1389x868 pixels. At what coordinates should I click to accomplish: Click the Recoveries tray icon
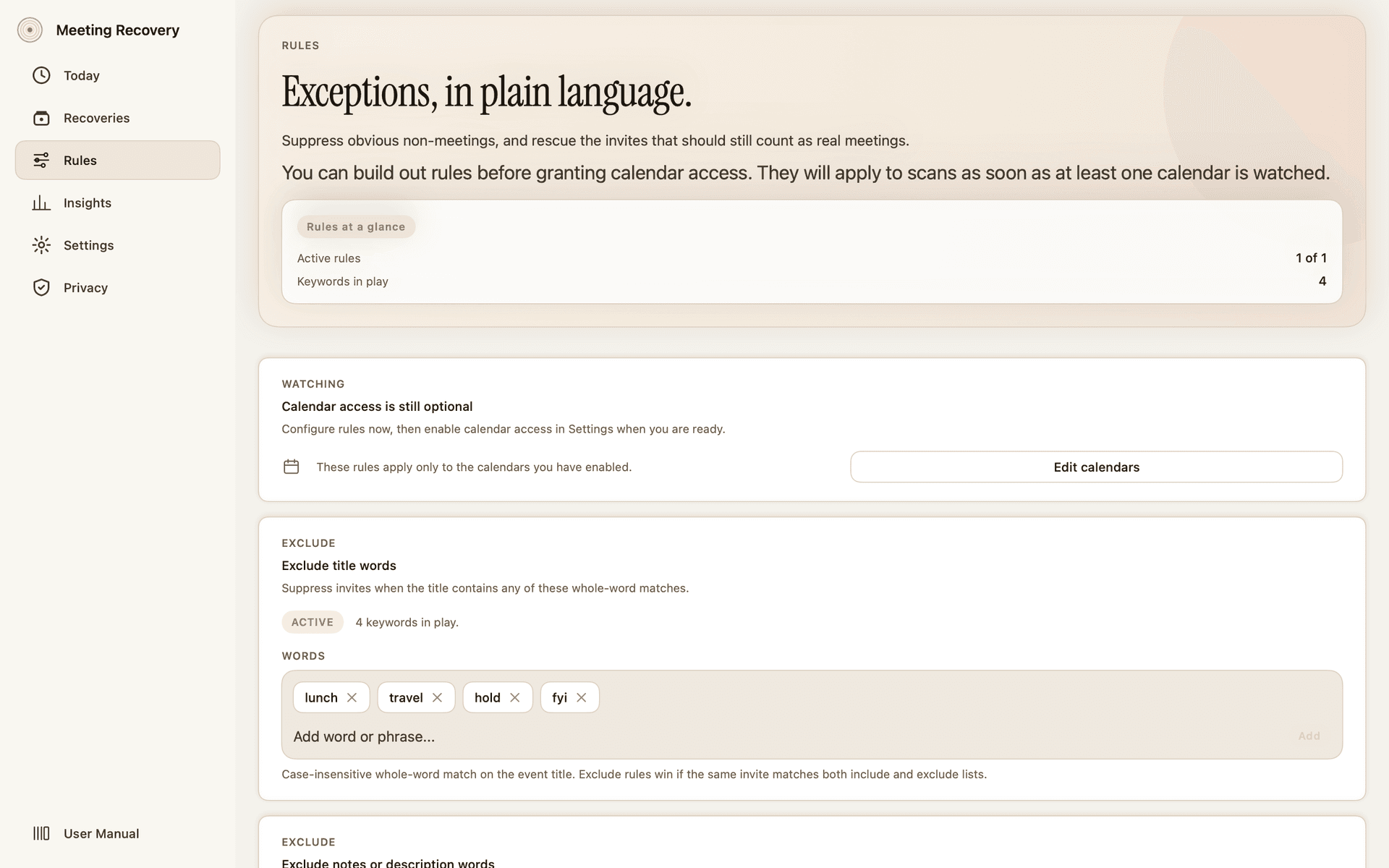[41, 118]
